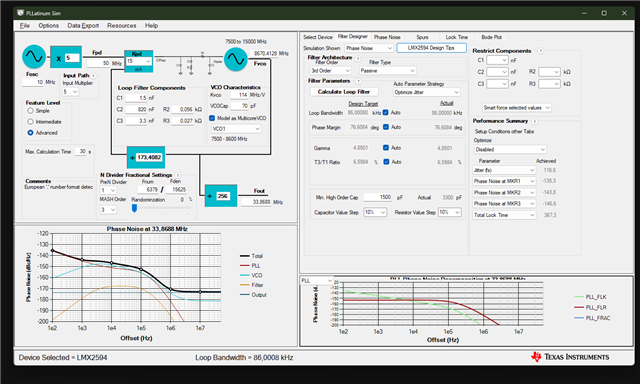Click the divide symbol on 256 output divider

click(210, 196)
